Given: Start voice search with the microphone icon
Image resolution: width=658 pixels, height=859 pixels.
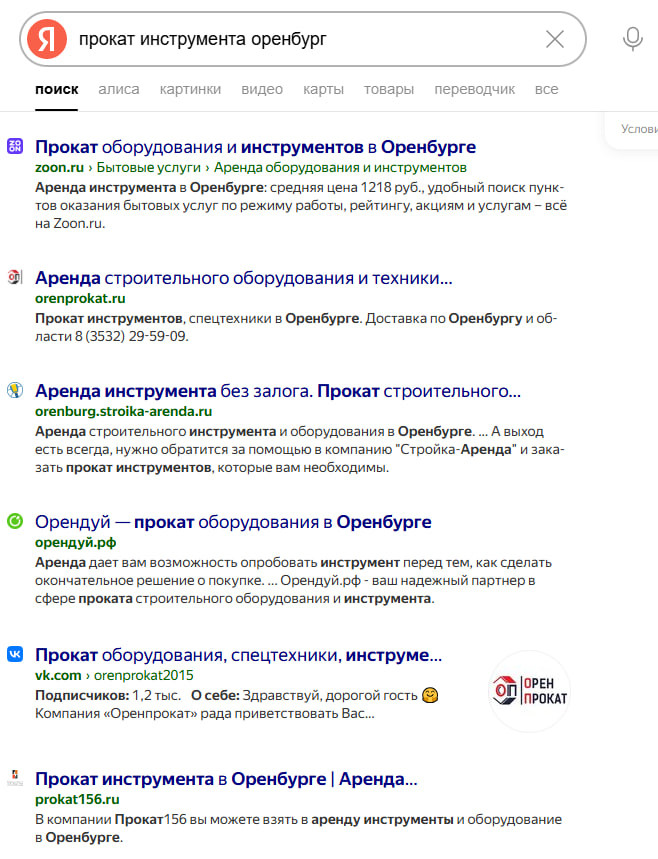Looking at the screenshot, I should (x=633, y=39).
